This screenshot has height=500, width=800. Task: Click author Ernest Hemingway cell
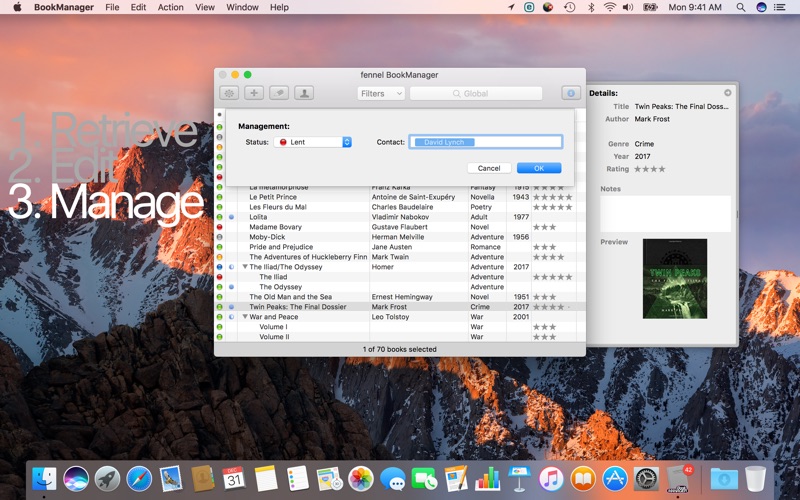click(402, 297)
